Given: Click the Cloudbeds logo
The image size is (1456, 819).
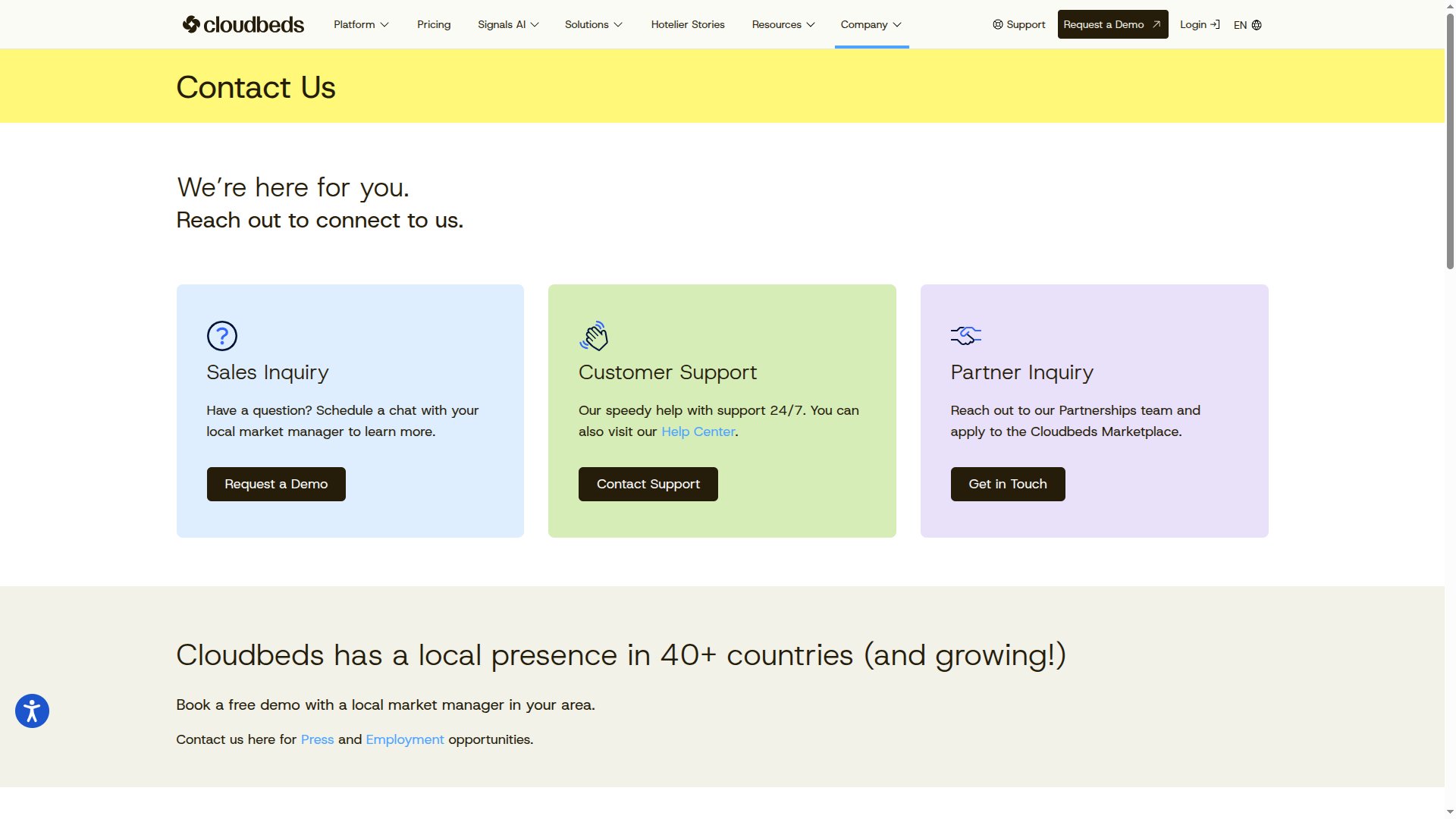Looking at the screenshot, I should pos(242,24).
